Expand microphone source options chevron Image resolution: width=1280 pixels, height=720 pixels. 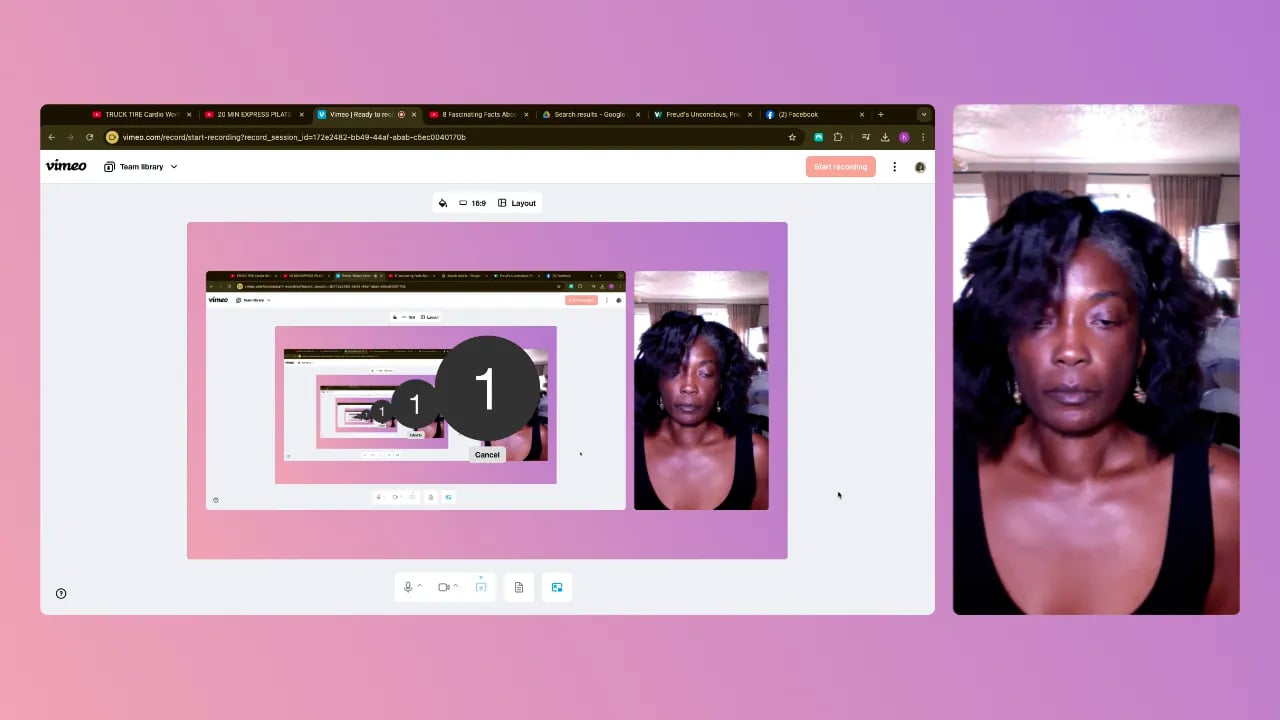[x=420, y=586]
